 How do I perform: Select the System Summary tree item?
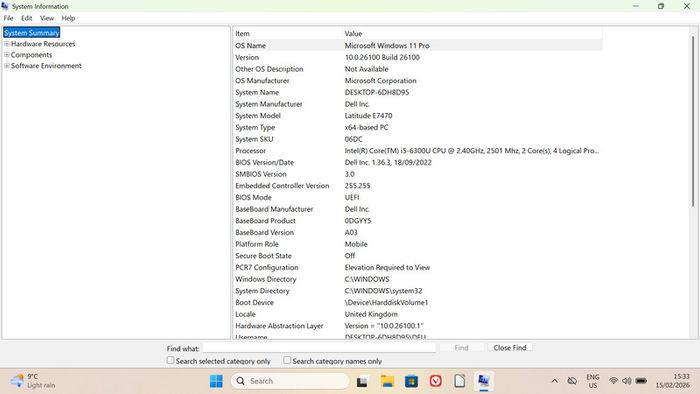pyautogui.click(x=32, y=33)
